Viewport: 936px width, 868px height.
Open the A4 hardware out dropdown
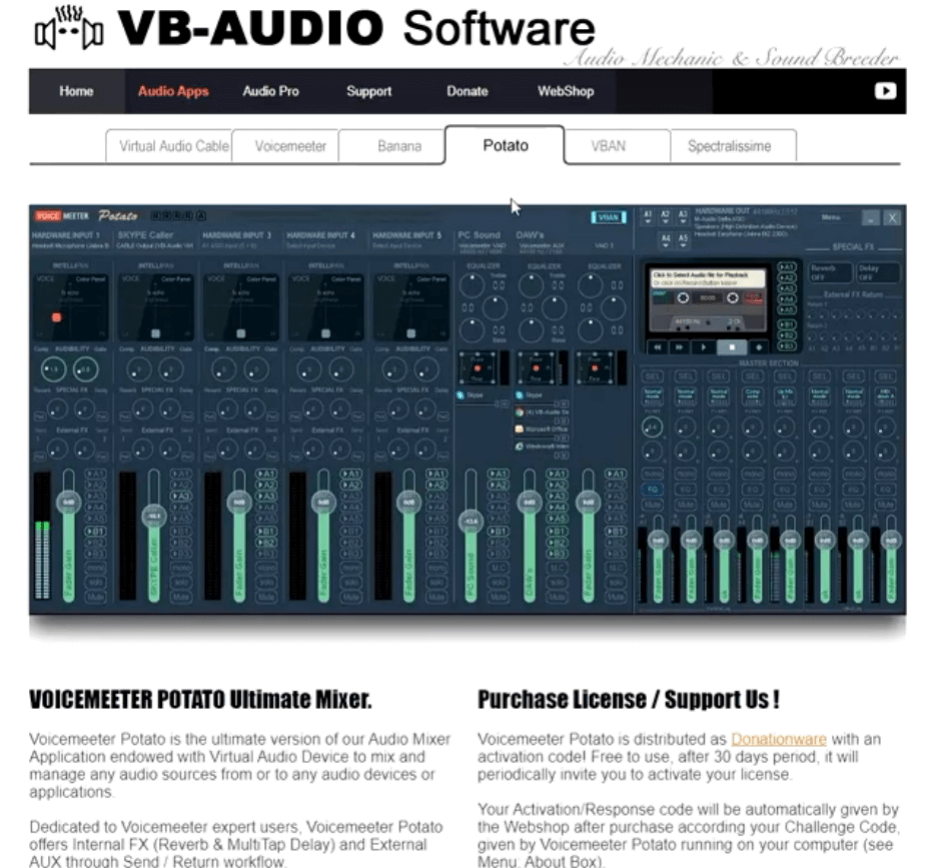666,241
